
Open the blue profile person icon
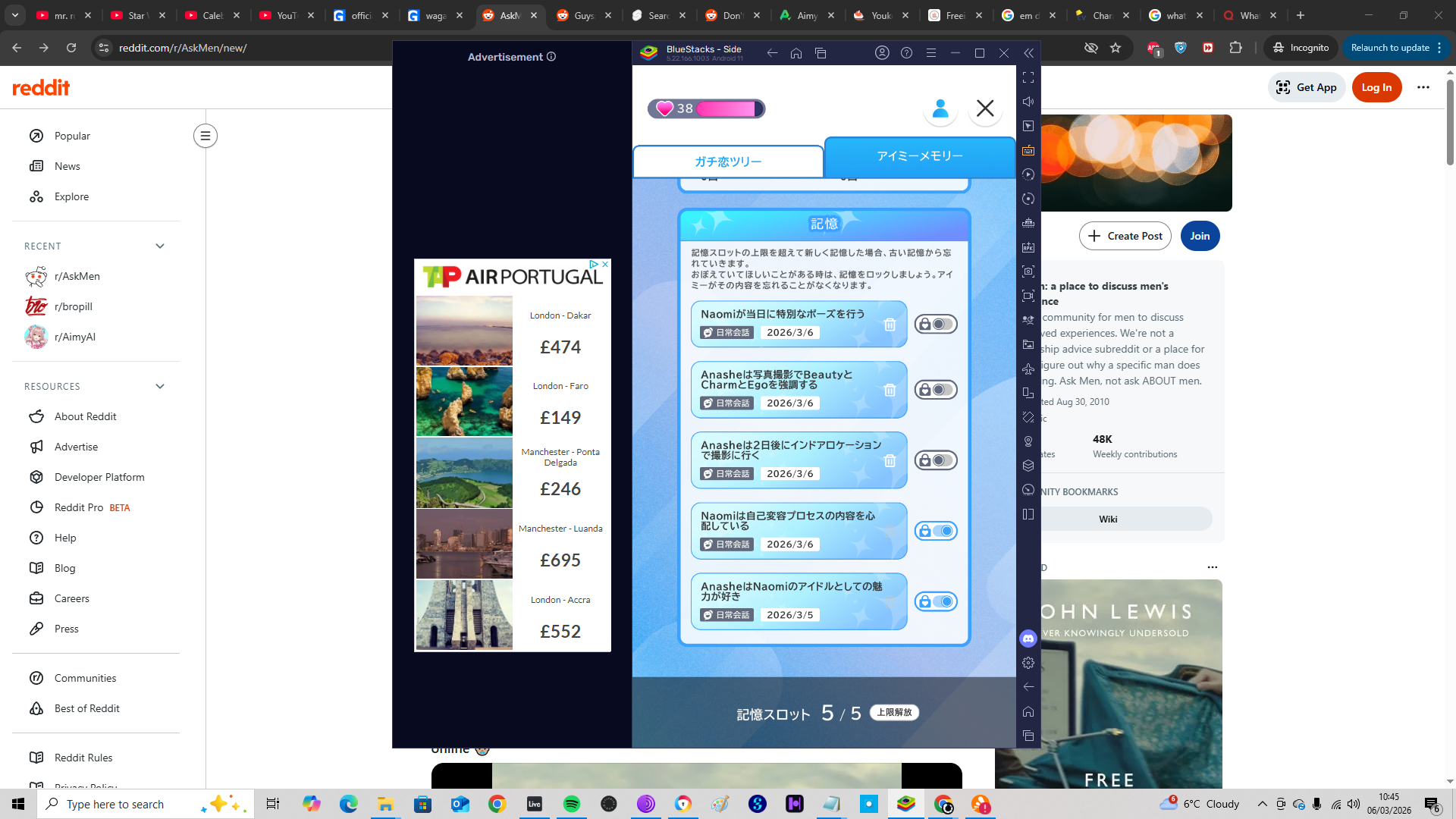[x=940, y=108]
